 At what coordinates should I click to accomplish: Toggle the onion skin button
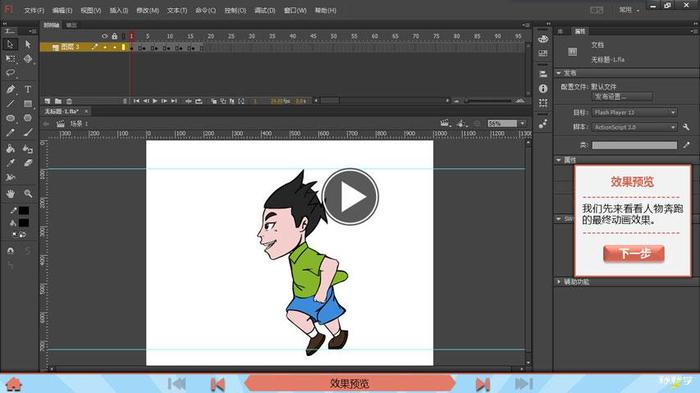pos(214,101)
